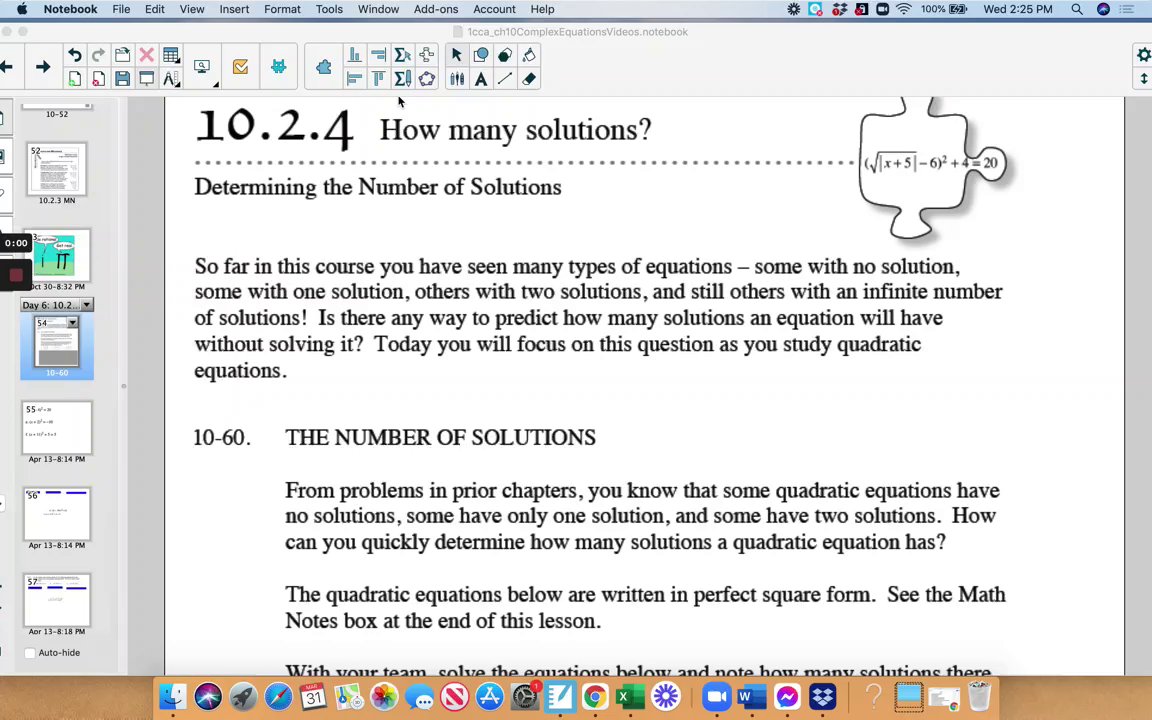Select the Text tool letter A
This screenshot has height=720, width=1152.
(x=480, y=79)
